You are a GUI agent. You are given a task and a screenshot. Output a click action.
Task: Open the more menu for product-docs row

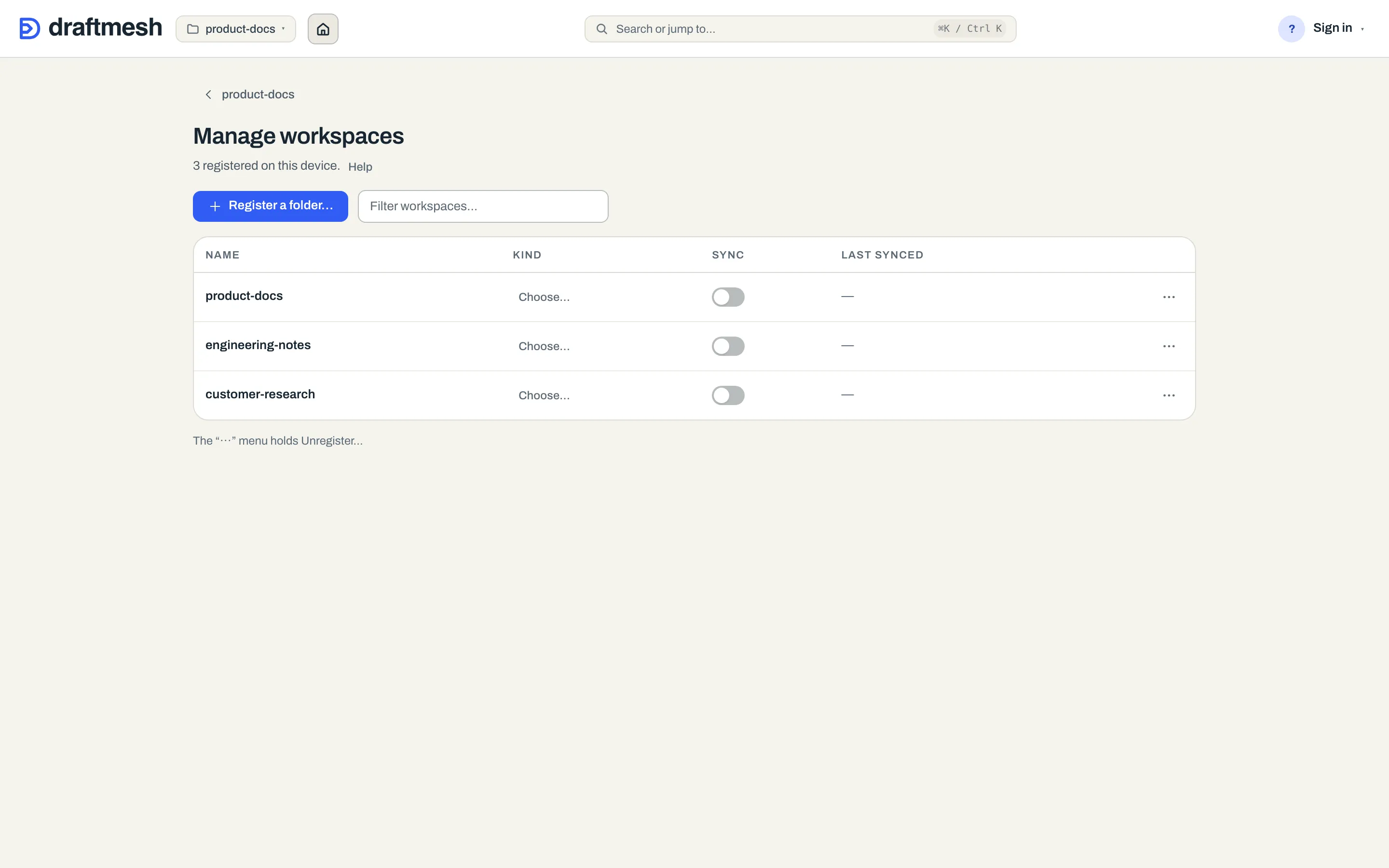1169,297
